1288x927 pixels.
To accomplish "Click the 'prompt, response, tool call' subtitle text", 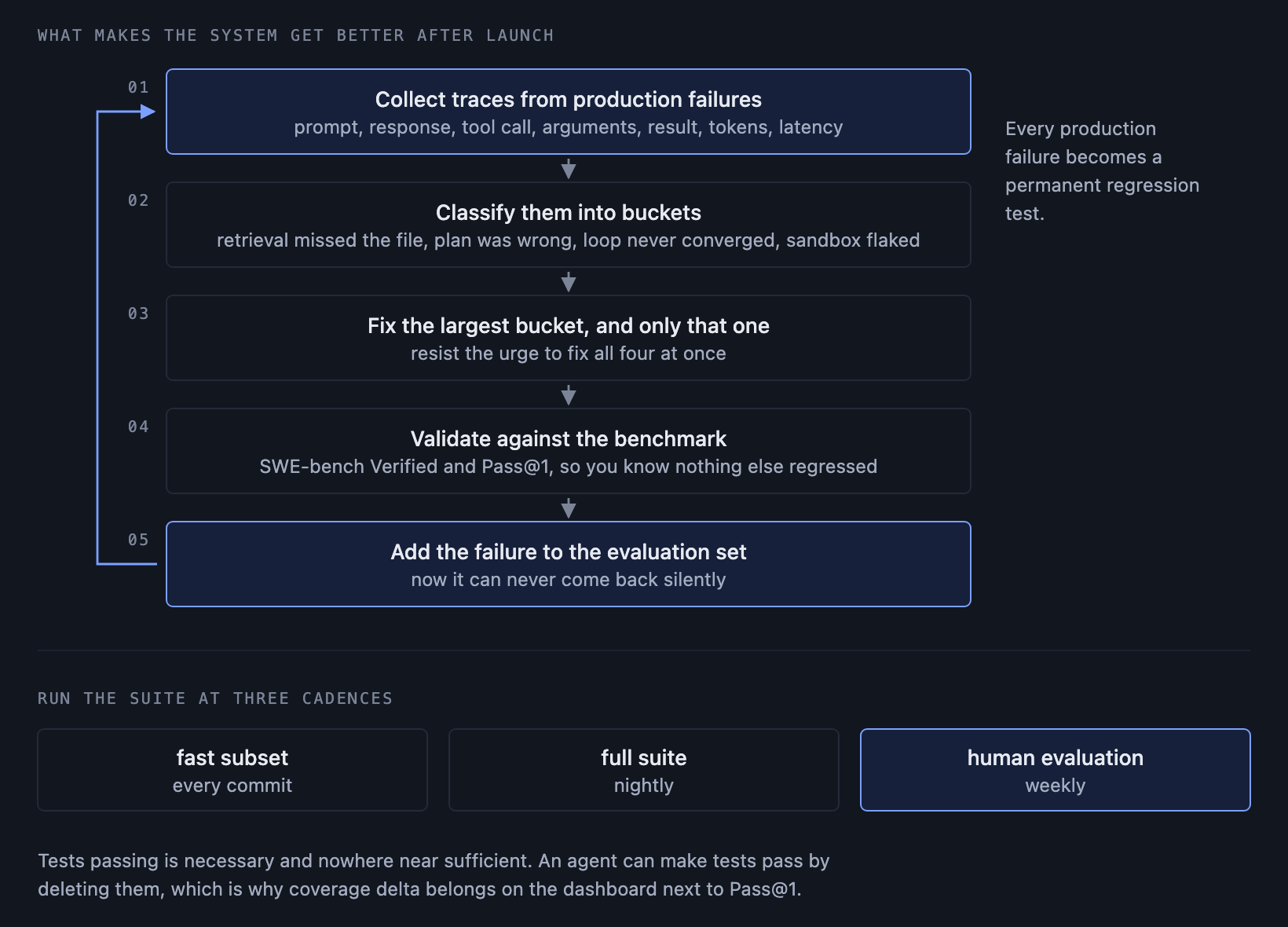I will [x=569, y=127].
